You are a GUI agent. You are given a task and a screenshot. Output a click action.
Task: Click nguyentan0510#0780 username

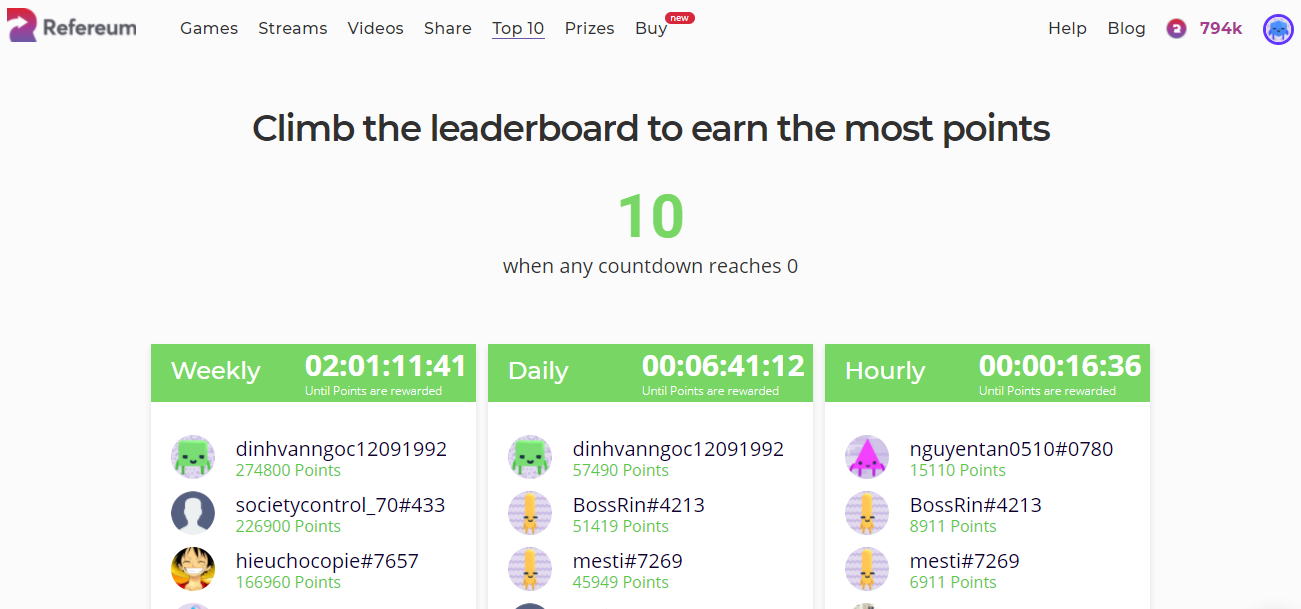[1011, 449]
